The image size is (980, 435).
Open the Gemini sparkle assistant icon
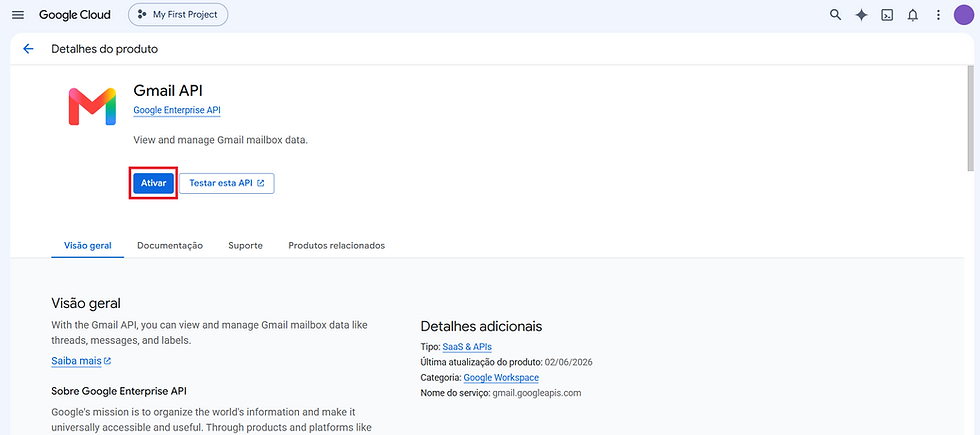click(x=861, y=15)
